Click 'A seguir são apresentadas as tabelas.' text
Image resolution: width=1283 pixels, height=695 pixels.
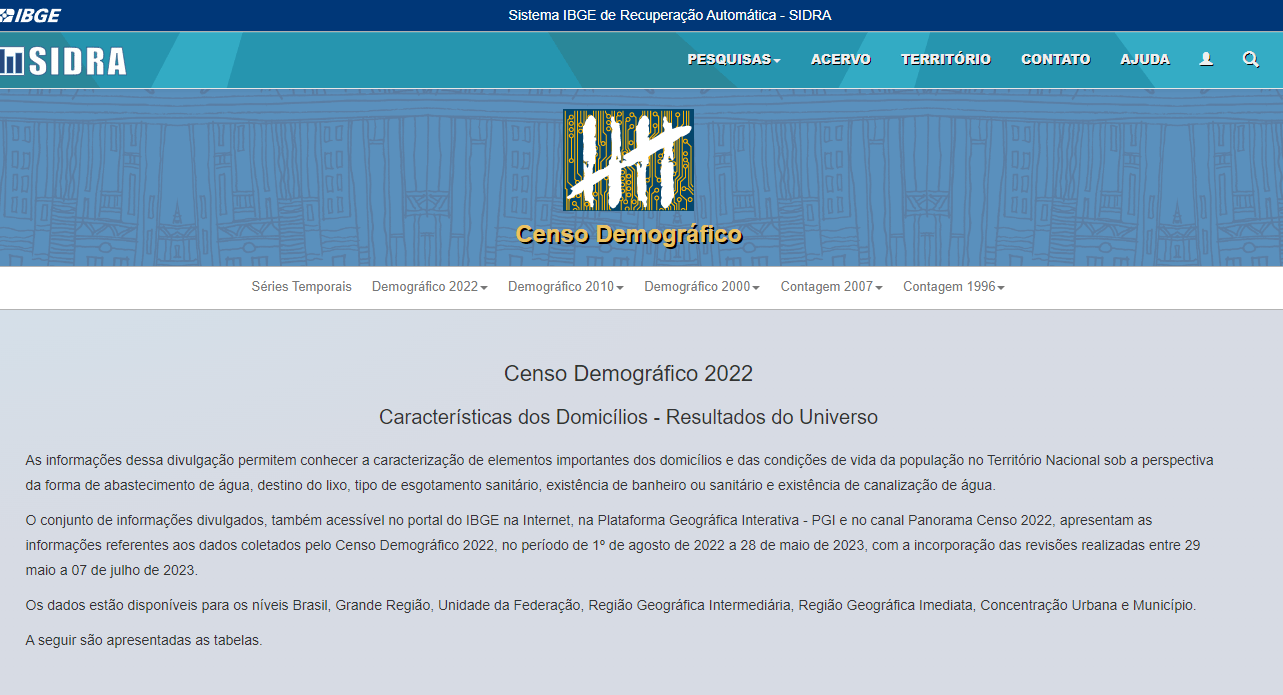144,640
